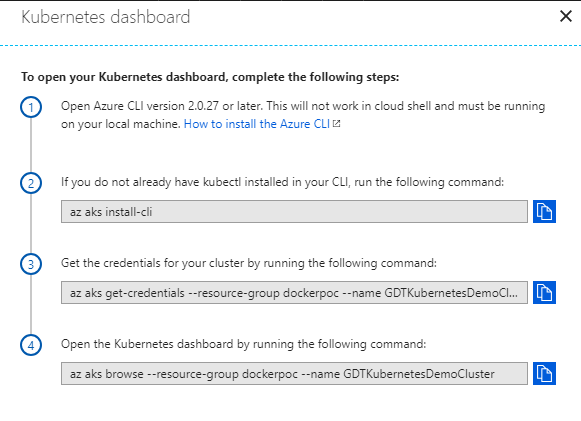The height and width of the screenshot is (421, 581).
Task: Click into the az aks browse command box
Action: 294,374
